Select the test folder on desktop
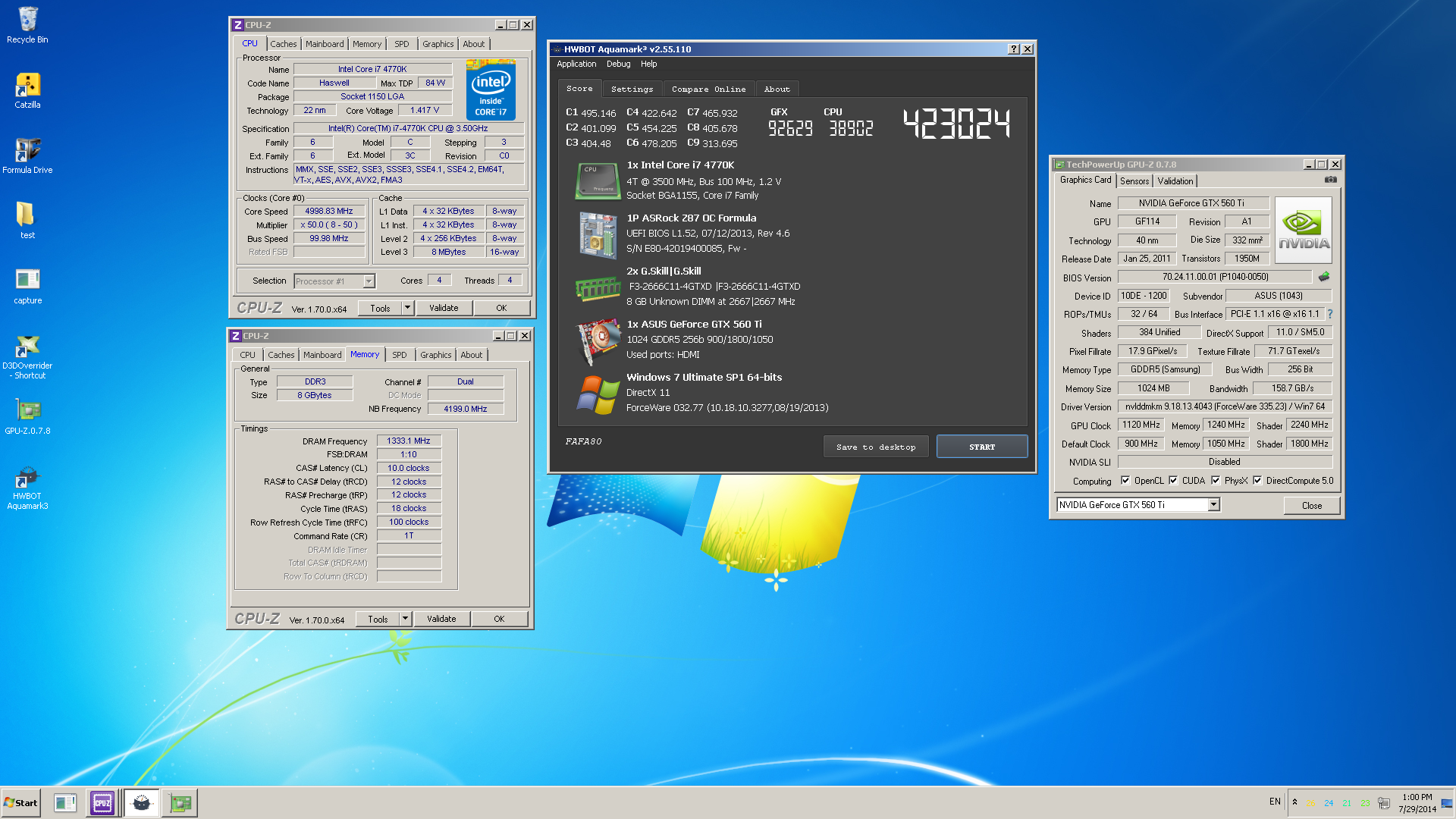Image resolution: width=1456 pixels, height=819 pixels. [27, 221]
